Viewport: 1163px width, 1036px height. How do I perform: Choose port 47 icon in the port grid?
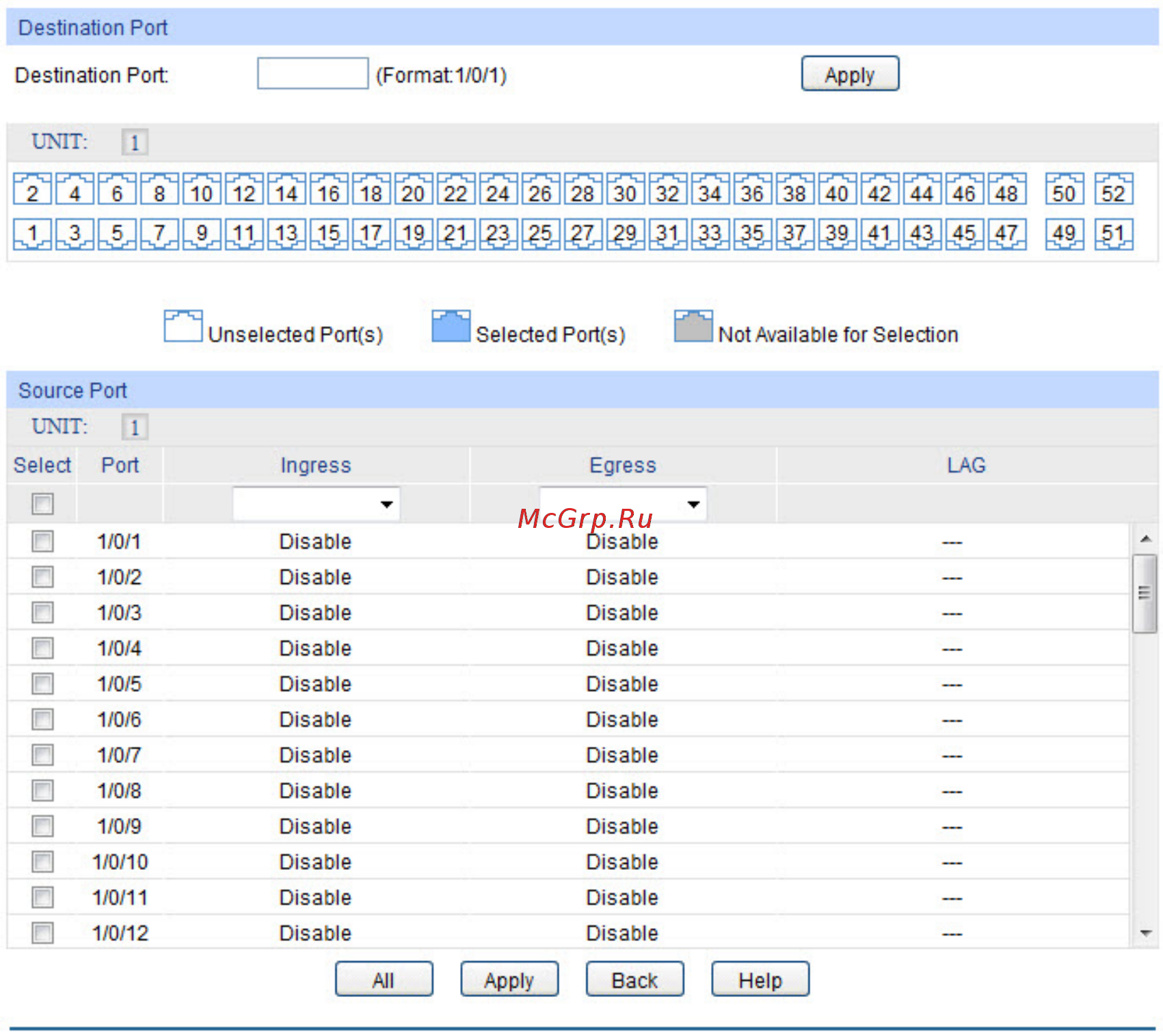1007,234
